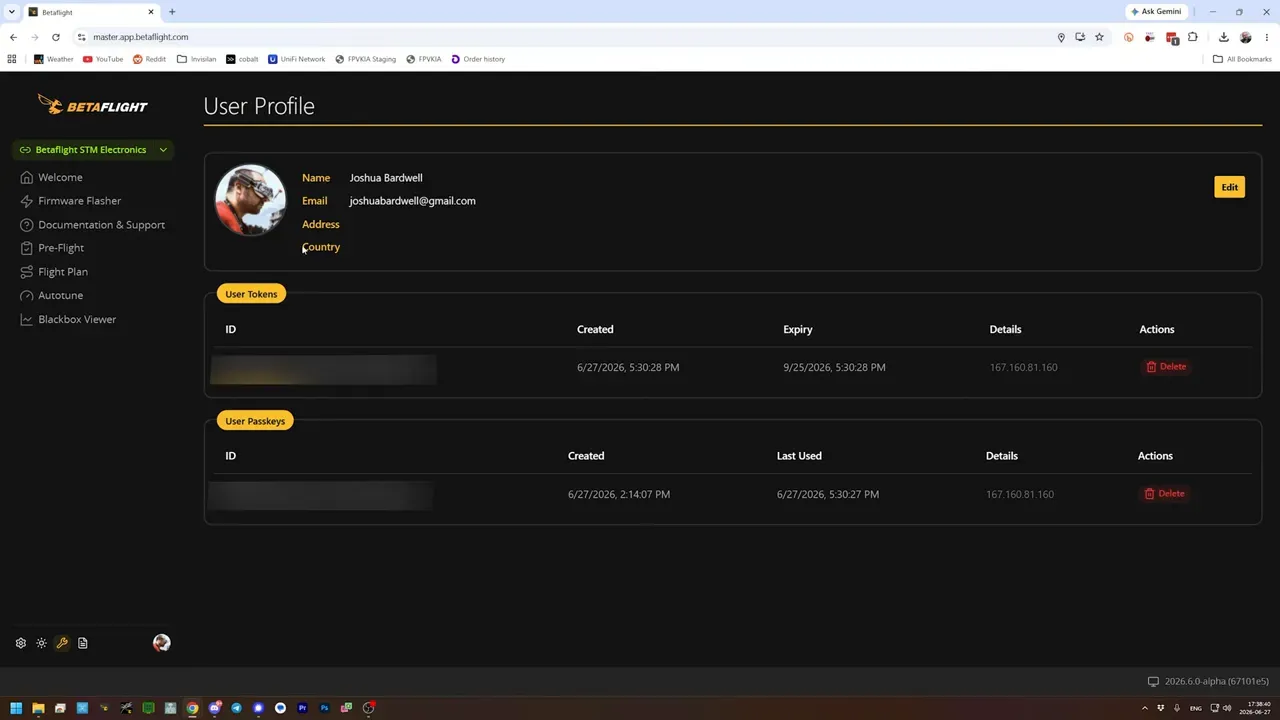Open Chrome extensions puzzle icon
Viewport: 1280px width, 720px height.
point(1192,37)
